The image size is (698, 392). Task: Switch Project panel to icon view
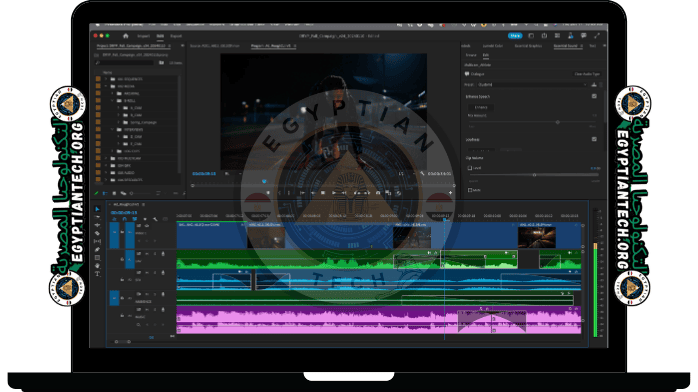(x=114, y=193)
